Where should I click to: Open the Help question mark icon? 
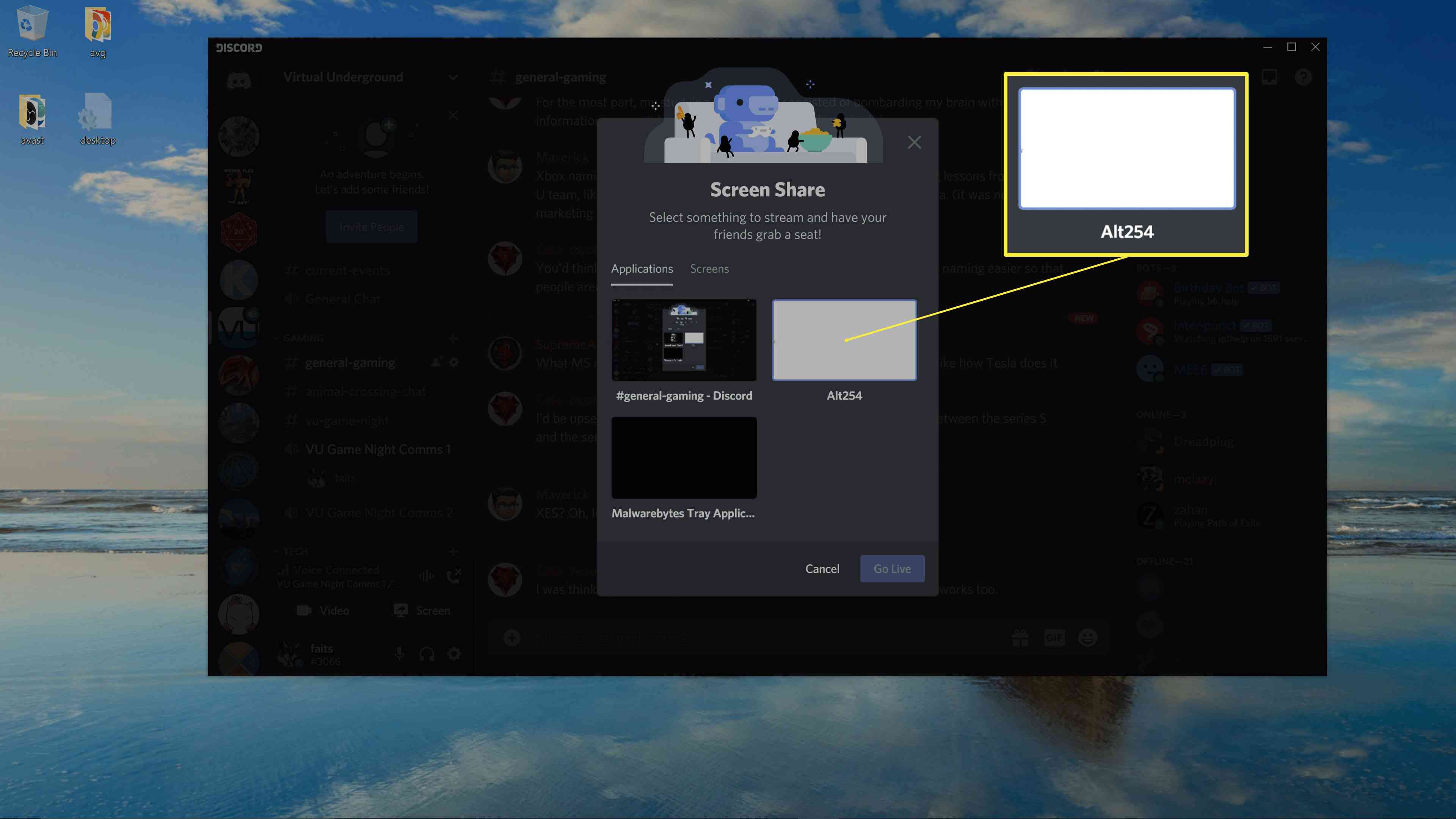coord(1304,77)
